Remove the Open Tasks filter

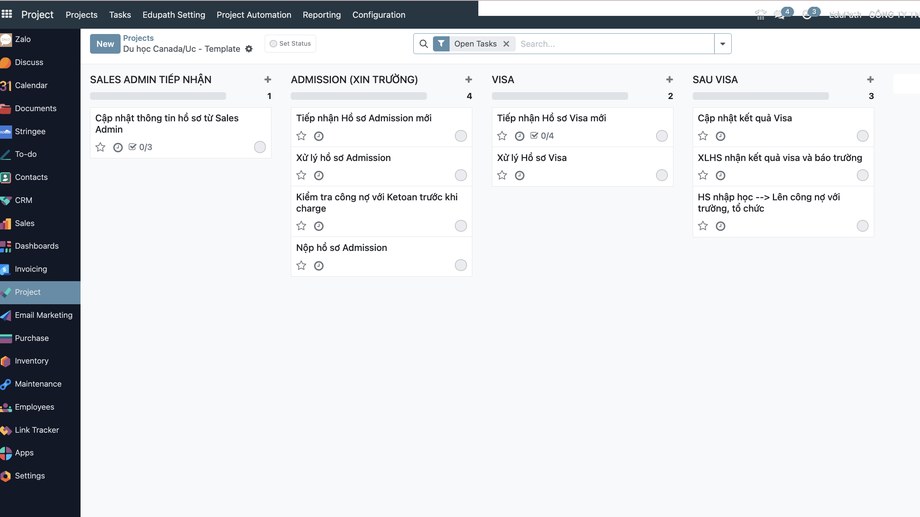(506, 43)
